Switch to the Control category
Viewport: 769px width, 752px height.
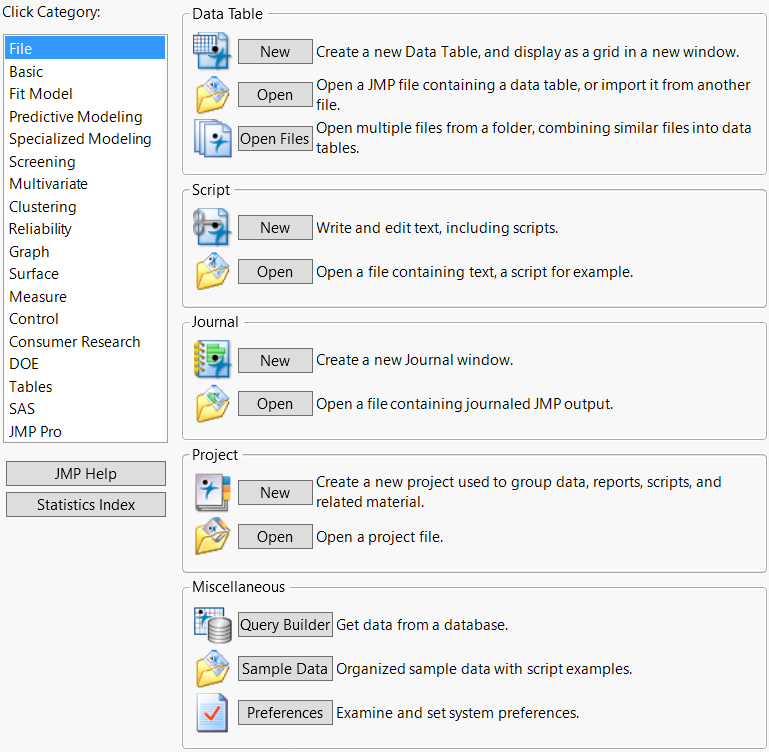[85, 319]
